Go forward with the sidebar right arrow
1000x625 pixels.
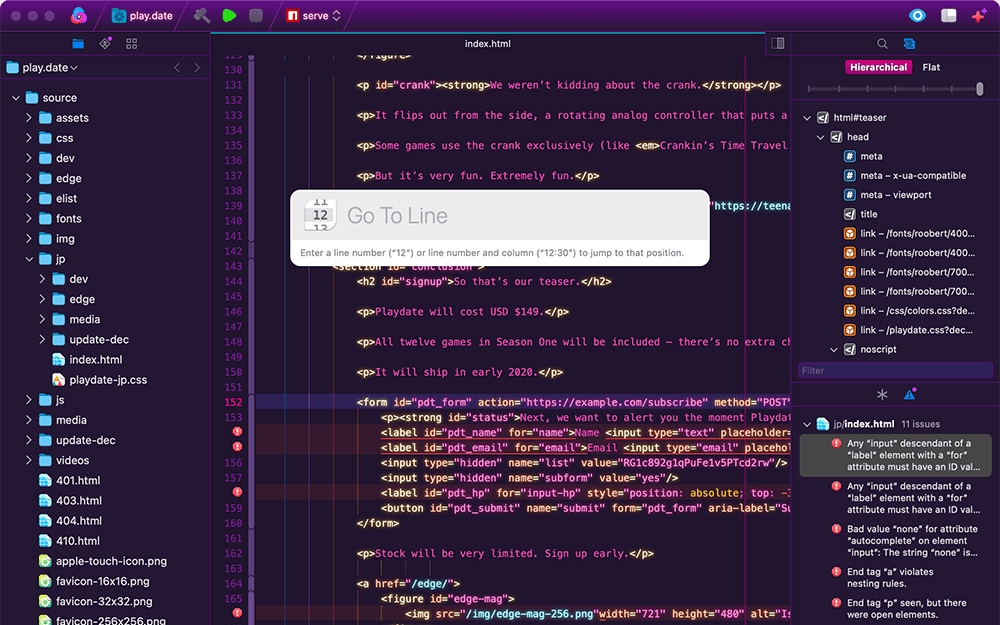coord(197,68)
